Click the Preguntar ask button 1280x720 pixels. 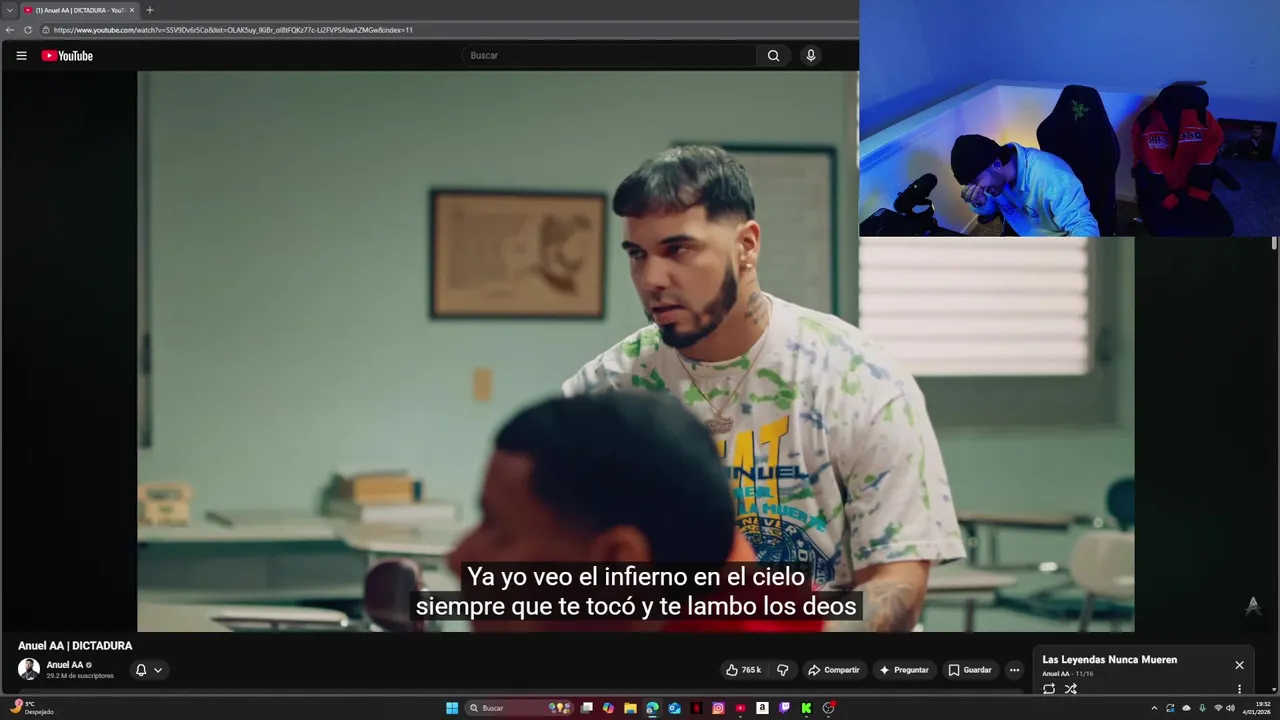tap(904, 670)
